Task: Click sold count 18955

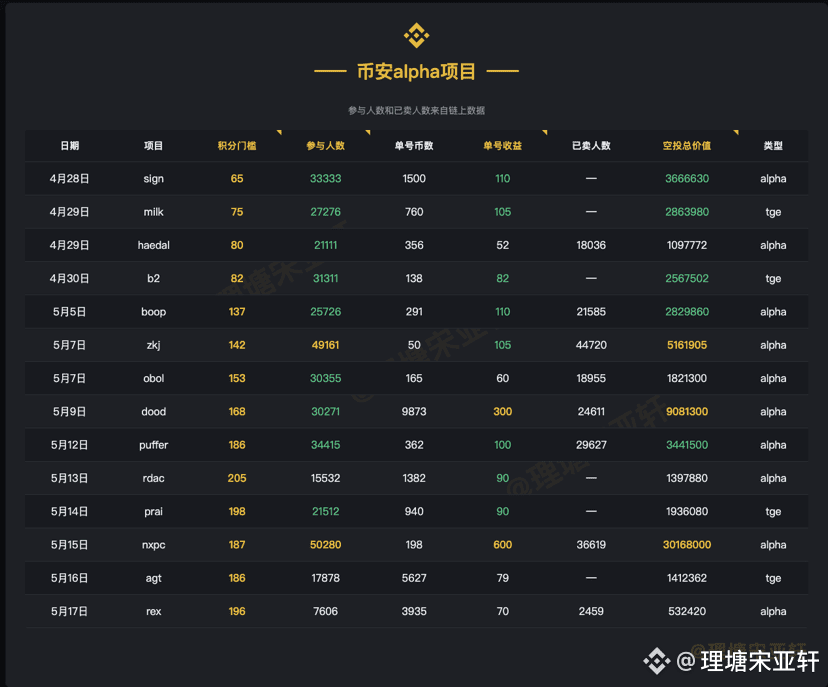Action: [x=591, y=378]
